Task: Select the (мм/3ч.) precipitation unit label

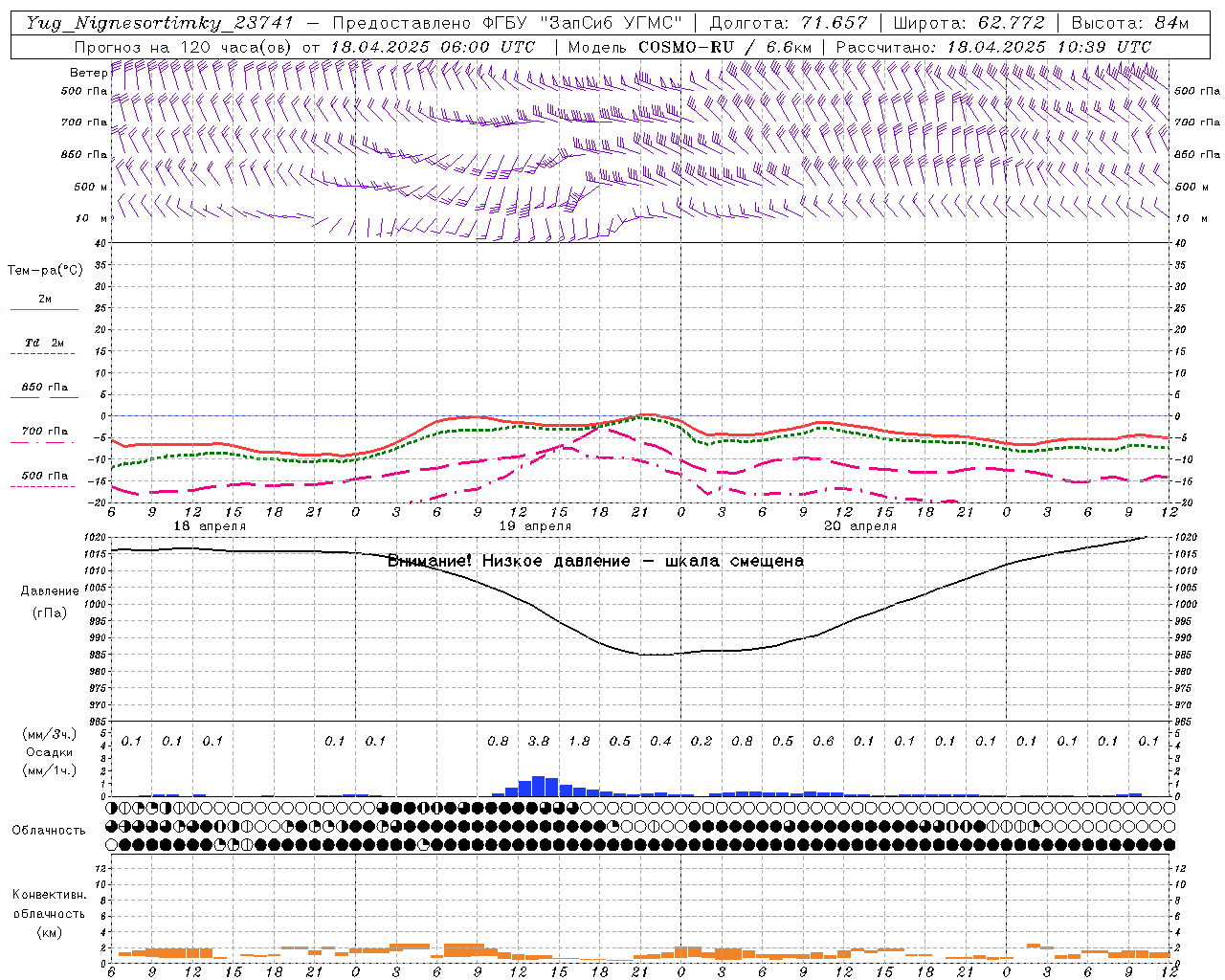Action: [x=48, y=734]
